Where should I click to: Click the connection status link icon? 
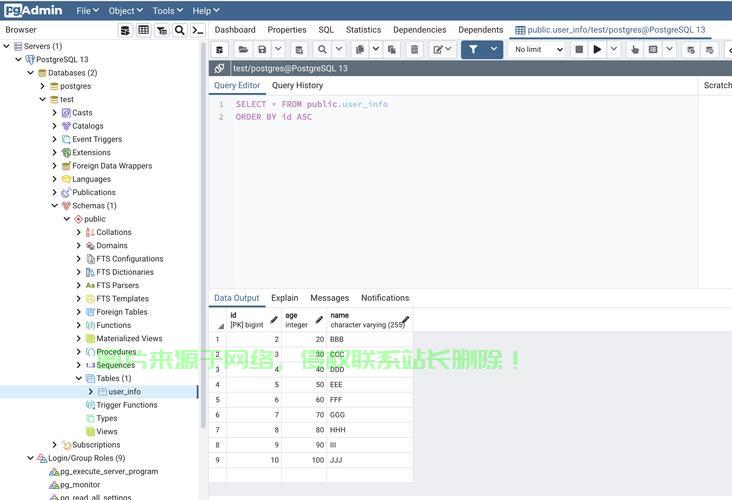[219, 68]
